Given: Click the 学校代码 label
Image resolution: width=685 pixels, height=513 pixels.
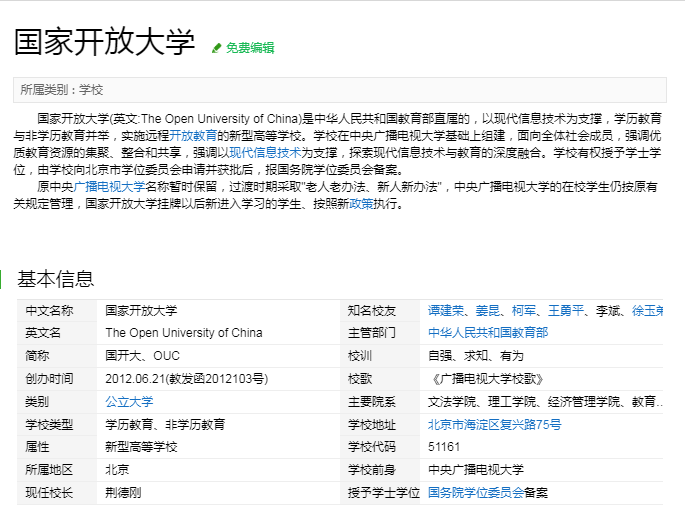Looking at the screenshot, I should (x=372, y=447).
